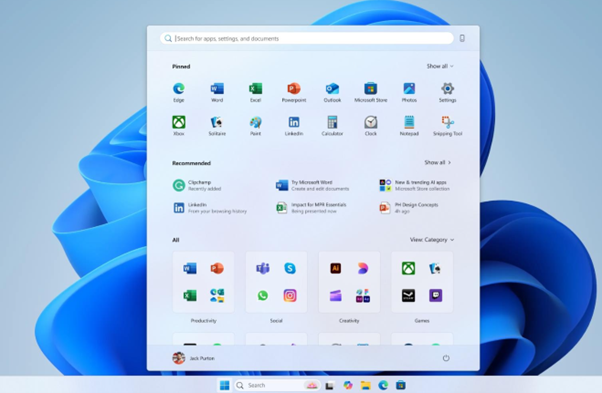
Task: Open the Clock app
Action: coord(370,126)
